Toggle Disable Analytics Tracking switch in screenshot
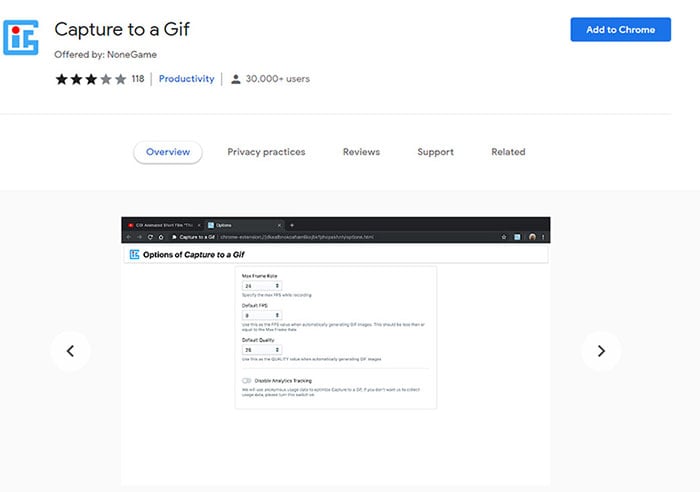This screenshot has width=700, height=492. coord(246,381)
